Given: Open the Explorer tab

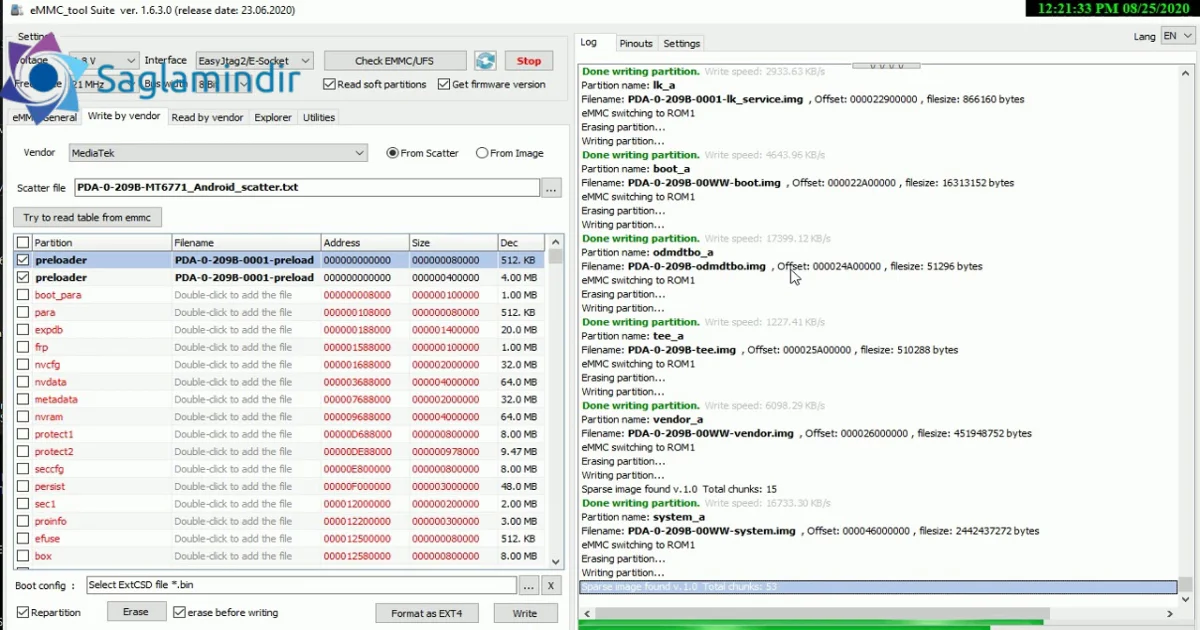Looking at the screenshot, I should [273, 117].
